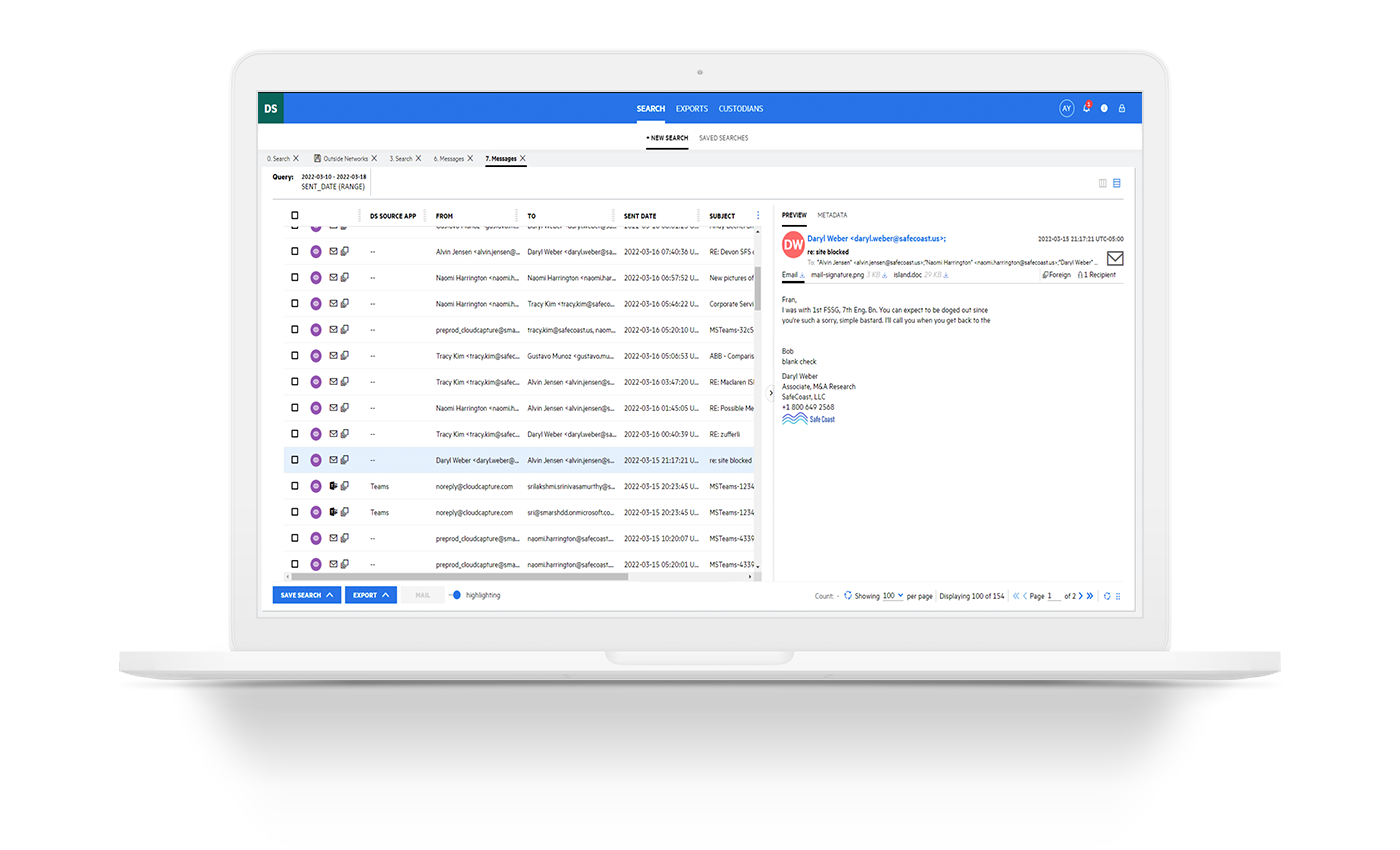Open the Custodians tab in top navigation
This screenshot has width=1400, height=850.
(739, 108)
